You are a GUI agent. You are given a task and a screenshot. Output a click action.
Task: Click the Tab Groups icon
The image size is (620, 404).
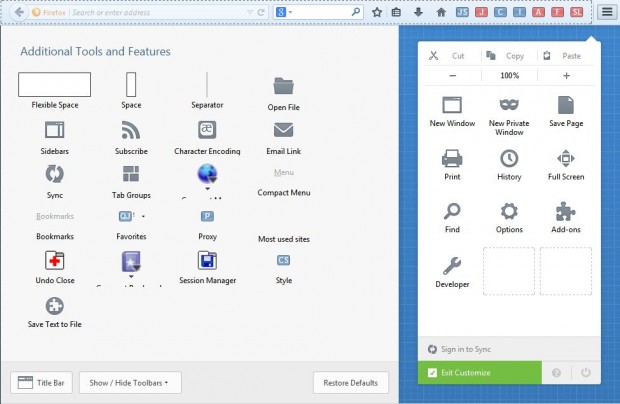tap(131, 174)
